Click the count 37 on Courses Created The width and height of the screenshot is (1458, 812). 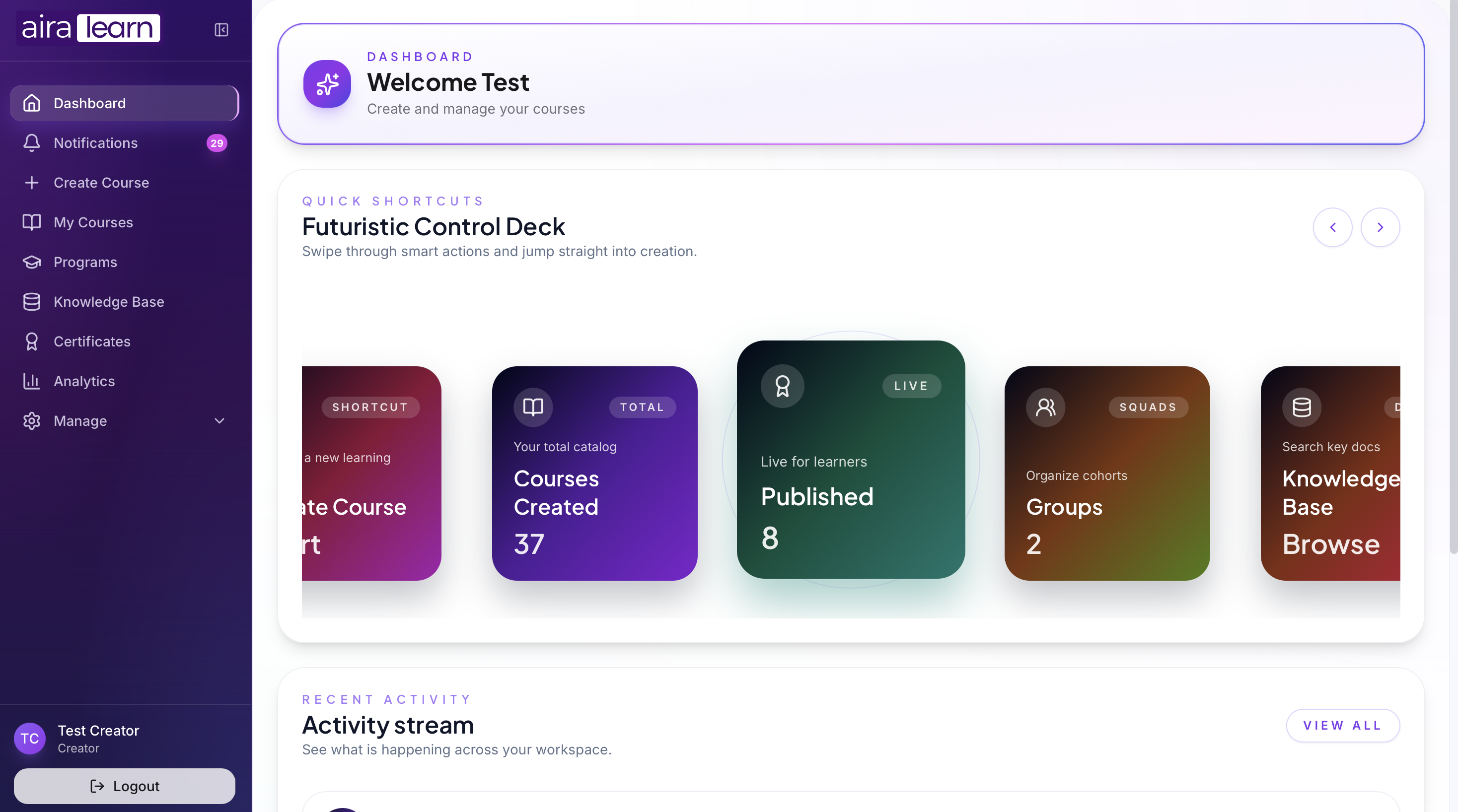point(529,544)
